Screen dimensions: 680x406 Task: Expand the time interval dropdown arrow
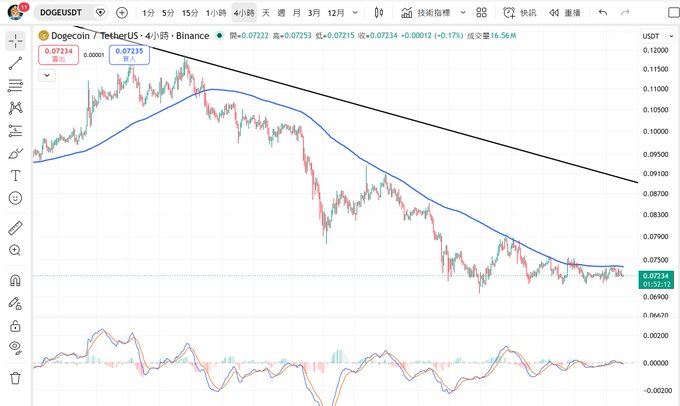click(x=355, y=13)
